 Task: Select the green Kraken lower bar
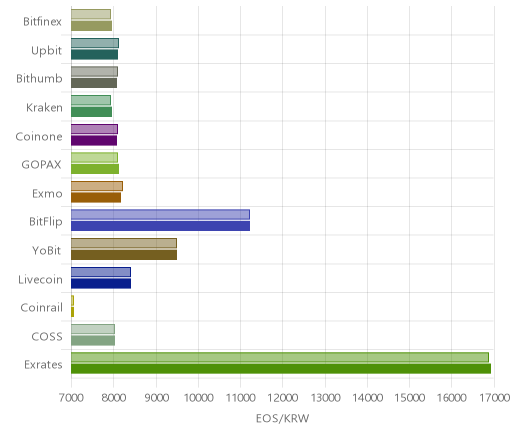click(x=91, y=112)
